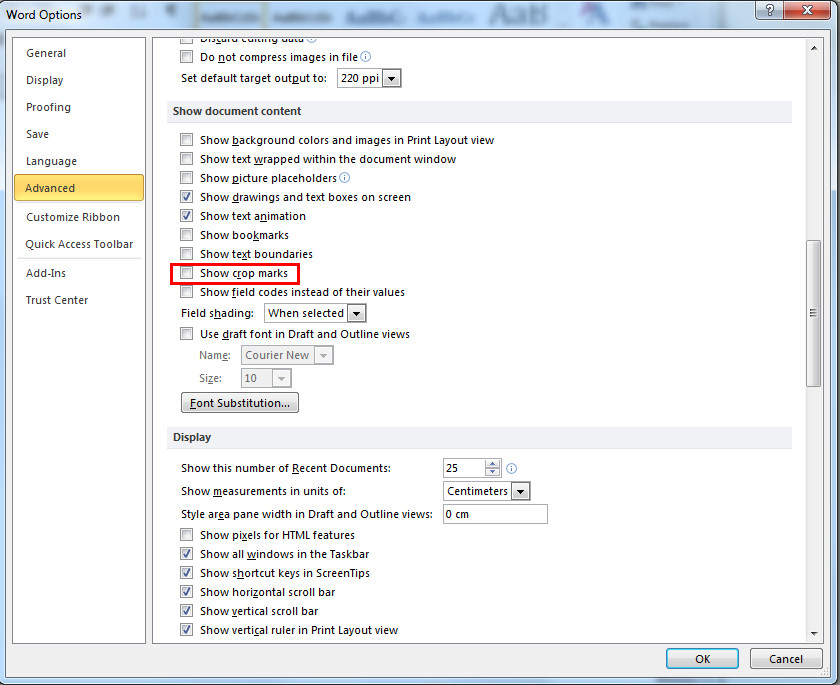Uncheck Show all windows in the Taskbar

click(x=186, y=554)
